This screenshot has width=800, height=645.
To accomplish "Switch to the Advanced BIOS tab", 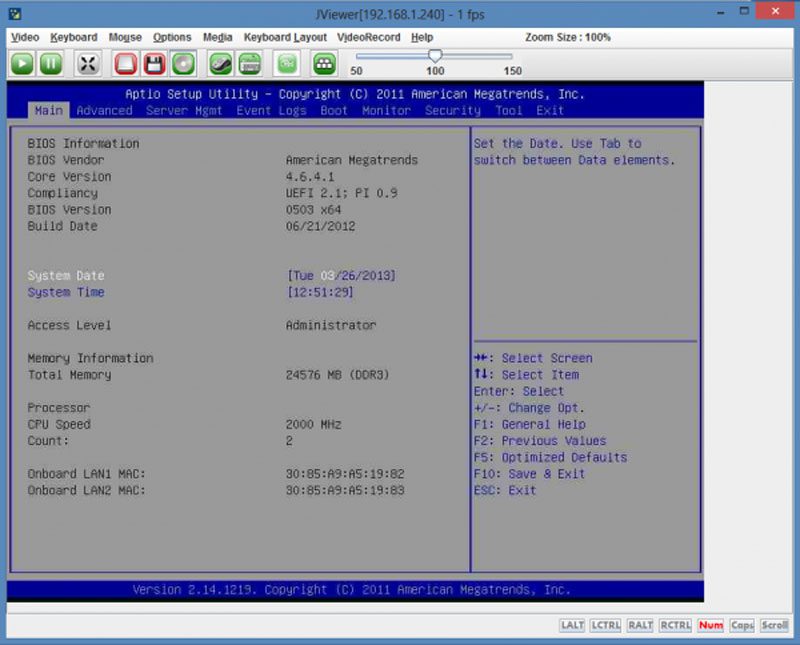I will [x=104, y=110].
